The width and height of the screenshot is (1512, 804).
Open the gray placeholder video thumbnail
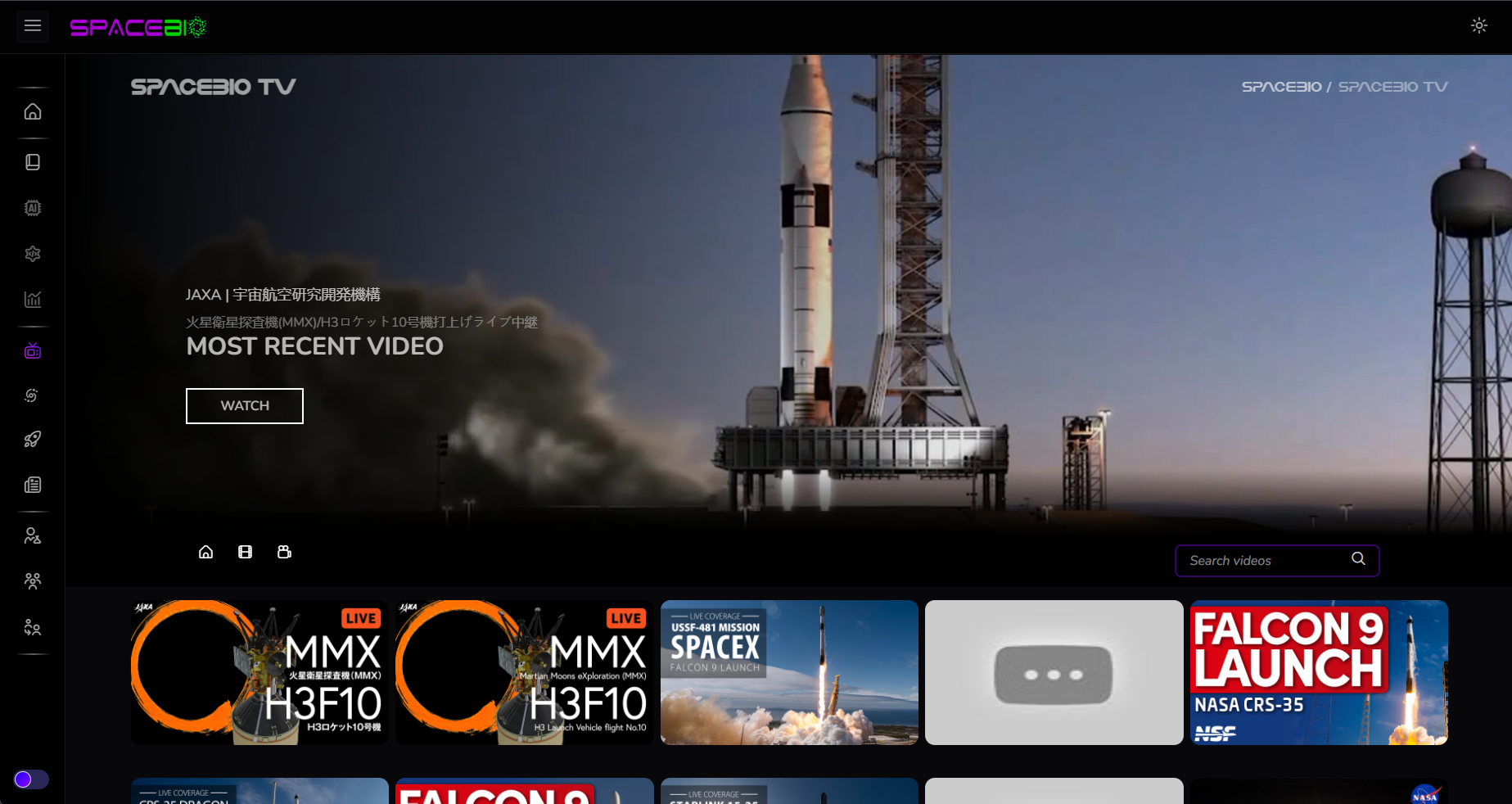click(1054, 672)
